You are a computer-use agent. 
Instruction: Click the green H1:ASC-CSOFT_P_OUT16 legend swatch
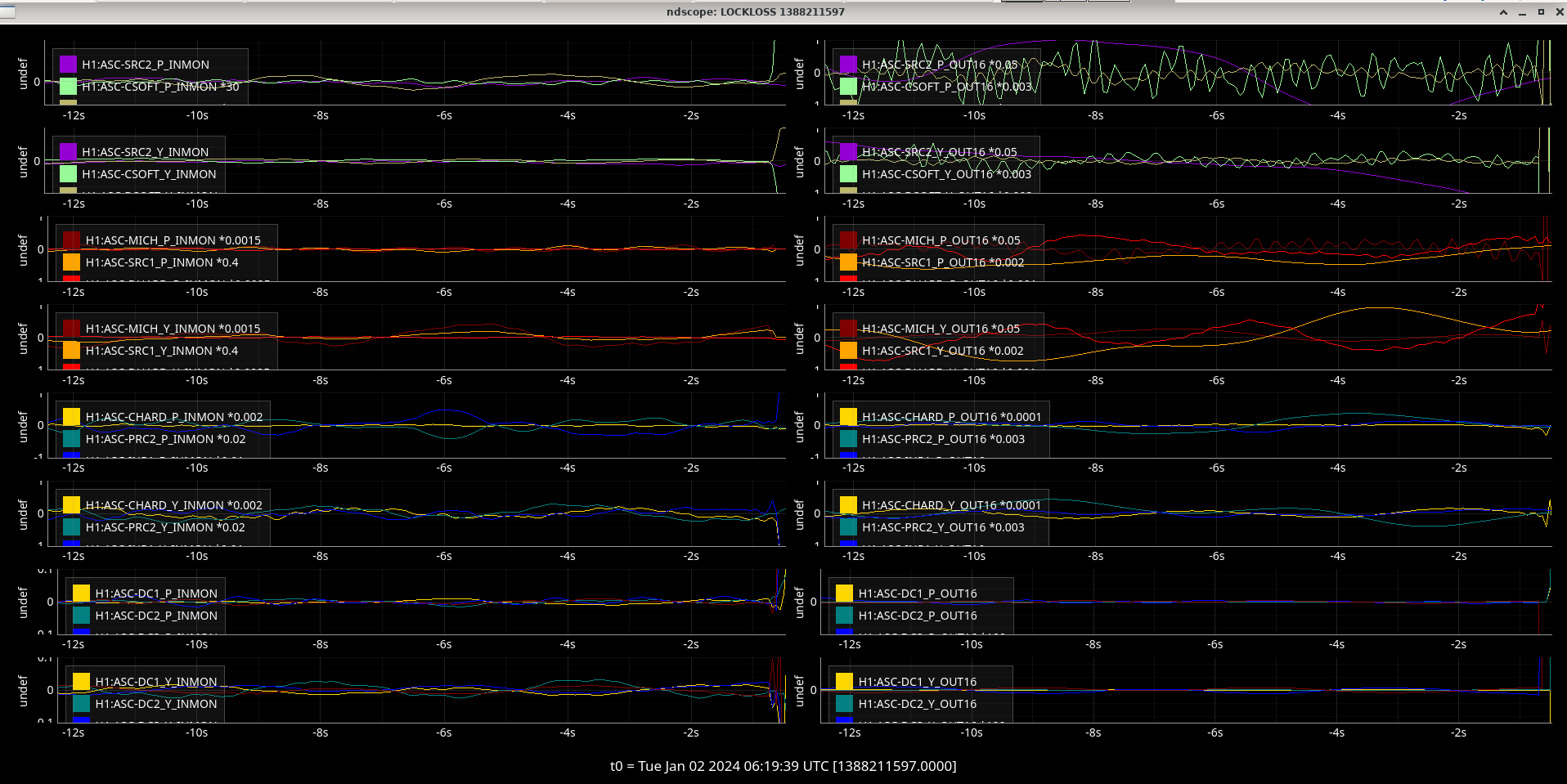pos(848,86)
